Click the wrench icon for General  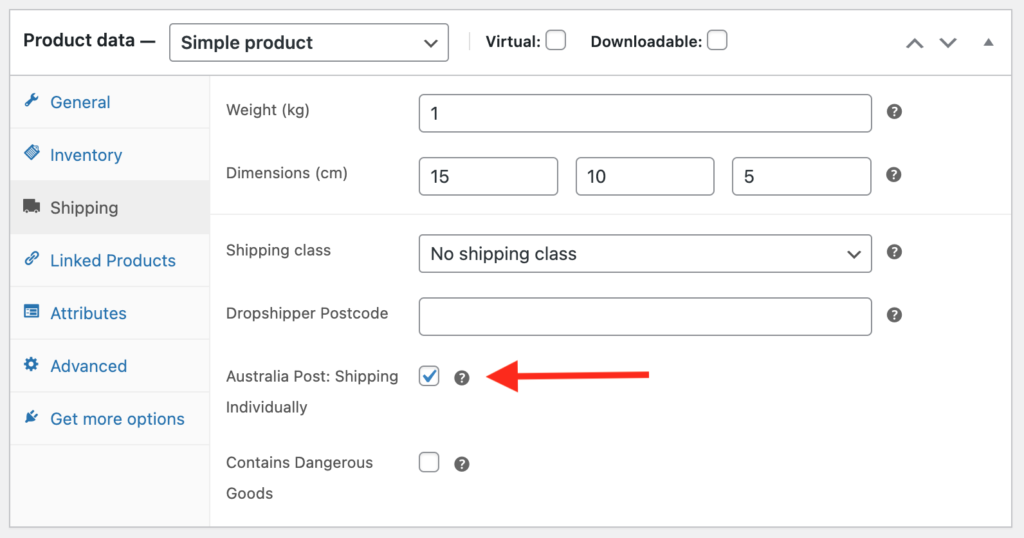[31, 101]
